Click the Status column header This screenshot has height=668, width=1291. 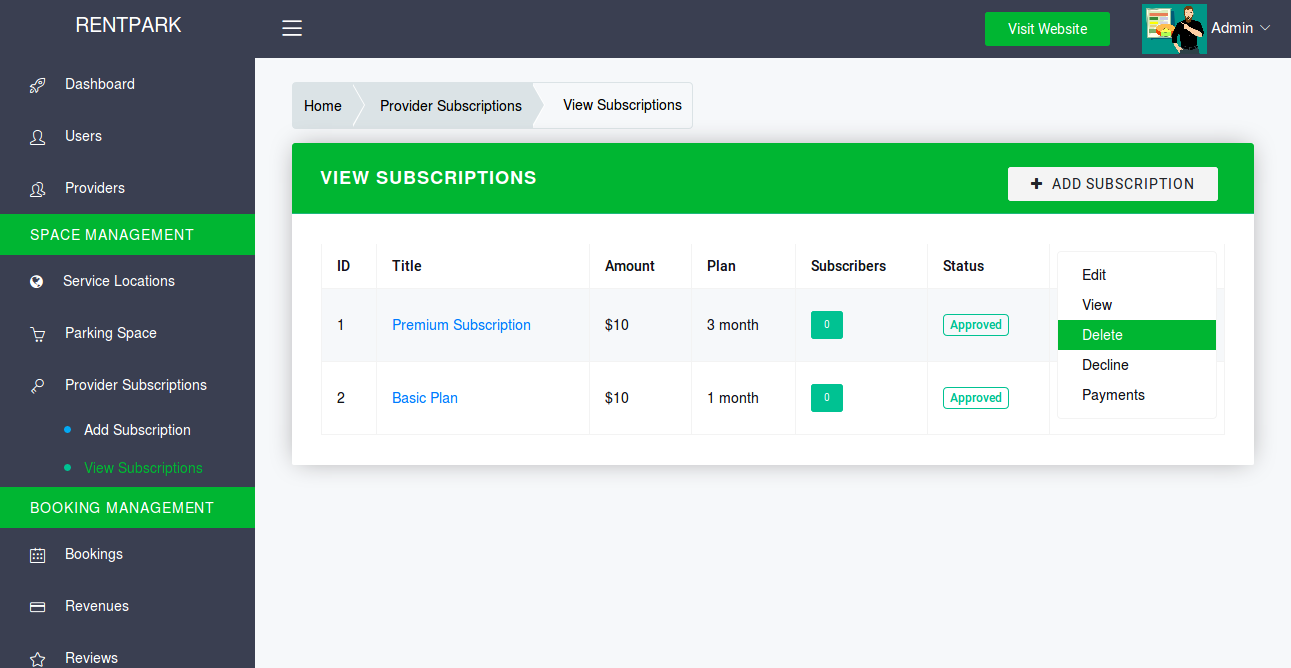click(x=963, y=266)
